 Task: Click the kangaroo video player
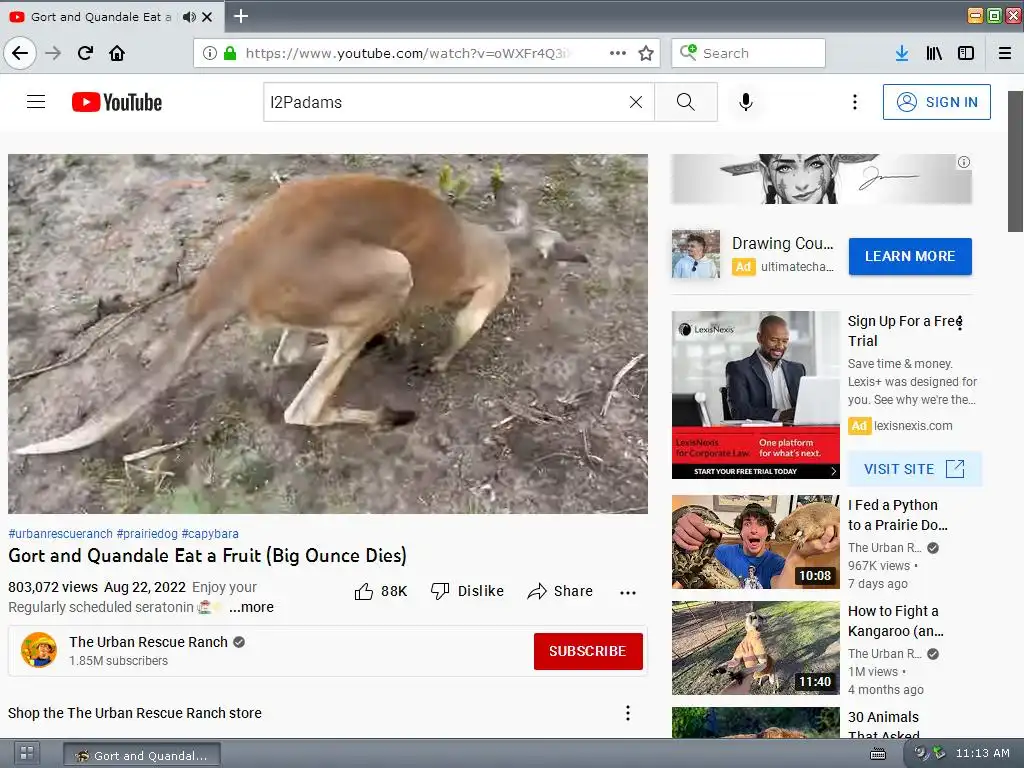coord(328,334)
